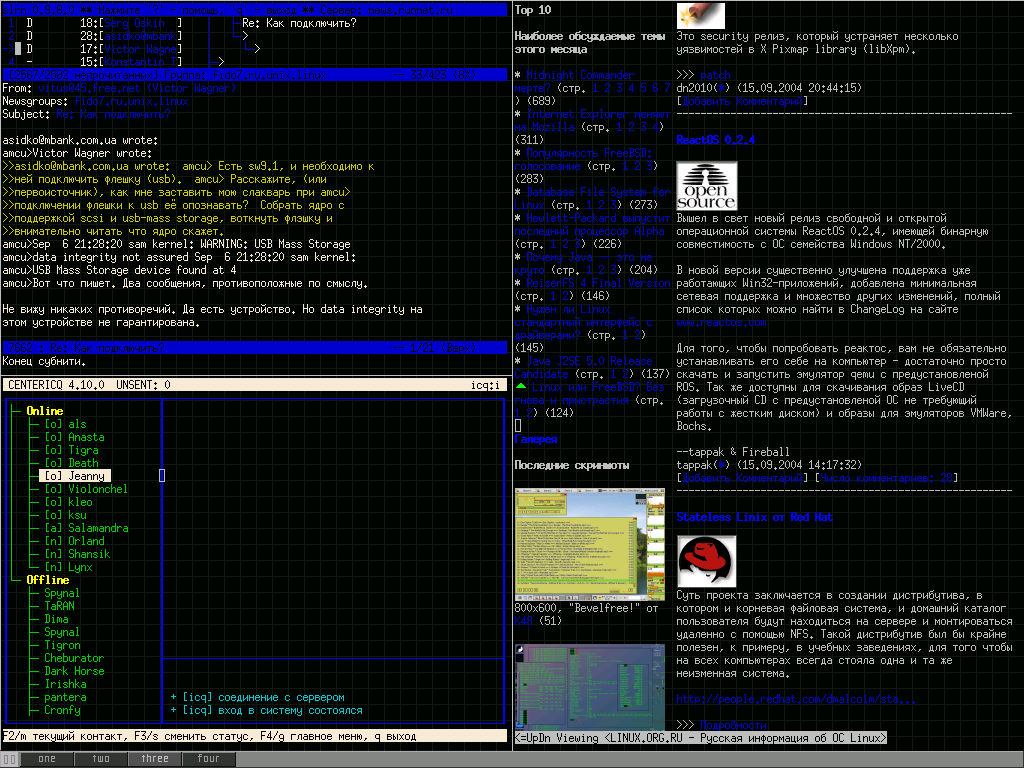Select offline contact TaRAN
Viewport: 1024px width, 768px height.
[x=59, y=606]
